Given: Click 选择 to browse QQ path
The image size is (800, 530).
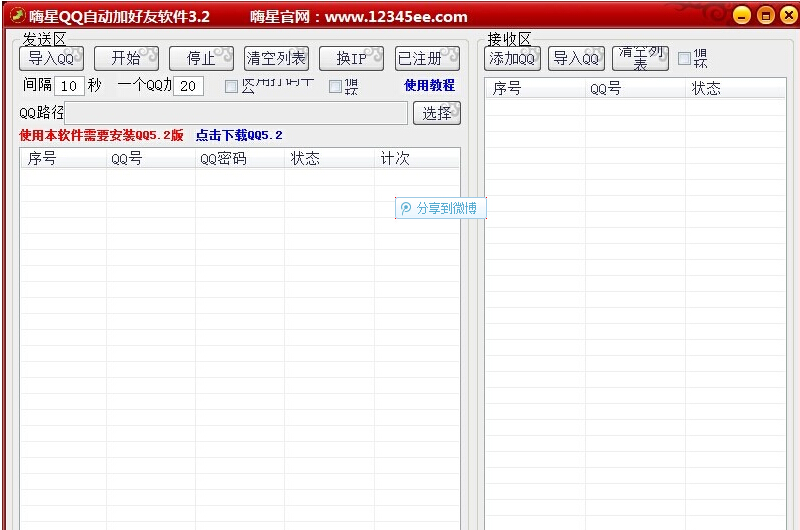Looking at the screenshot, I should pyautogui.click(x=437, y=113).
